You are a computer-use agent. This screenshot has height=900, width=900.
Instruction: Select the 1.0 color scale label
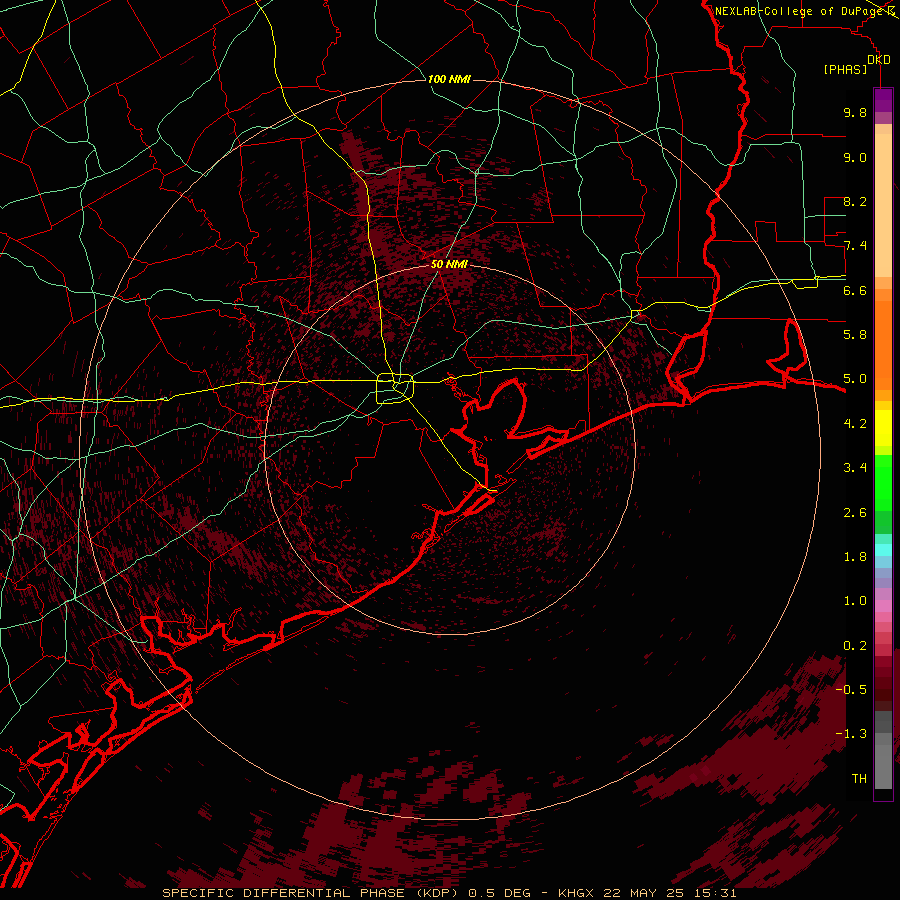tap(855, 601)
